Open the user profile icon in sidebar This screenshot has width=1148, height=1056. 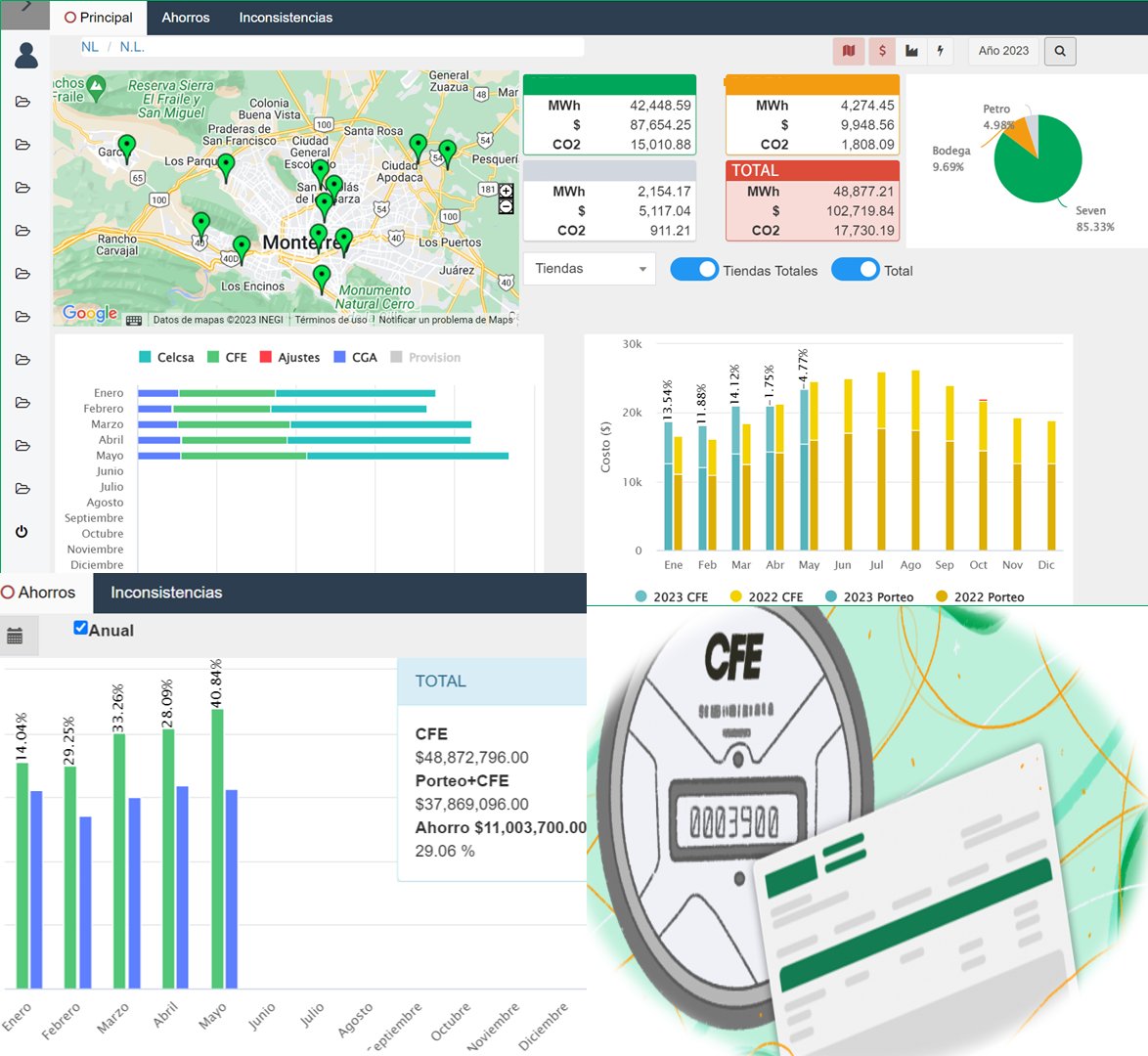26,56
